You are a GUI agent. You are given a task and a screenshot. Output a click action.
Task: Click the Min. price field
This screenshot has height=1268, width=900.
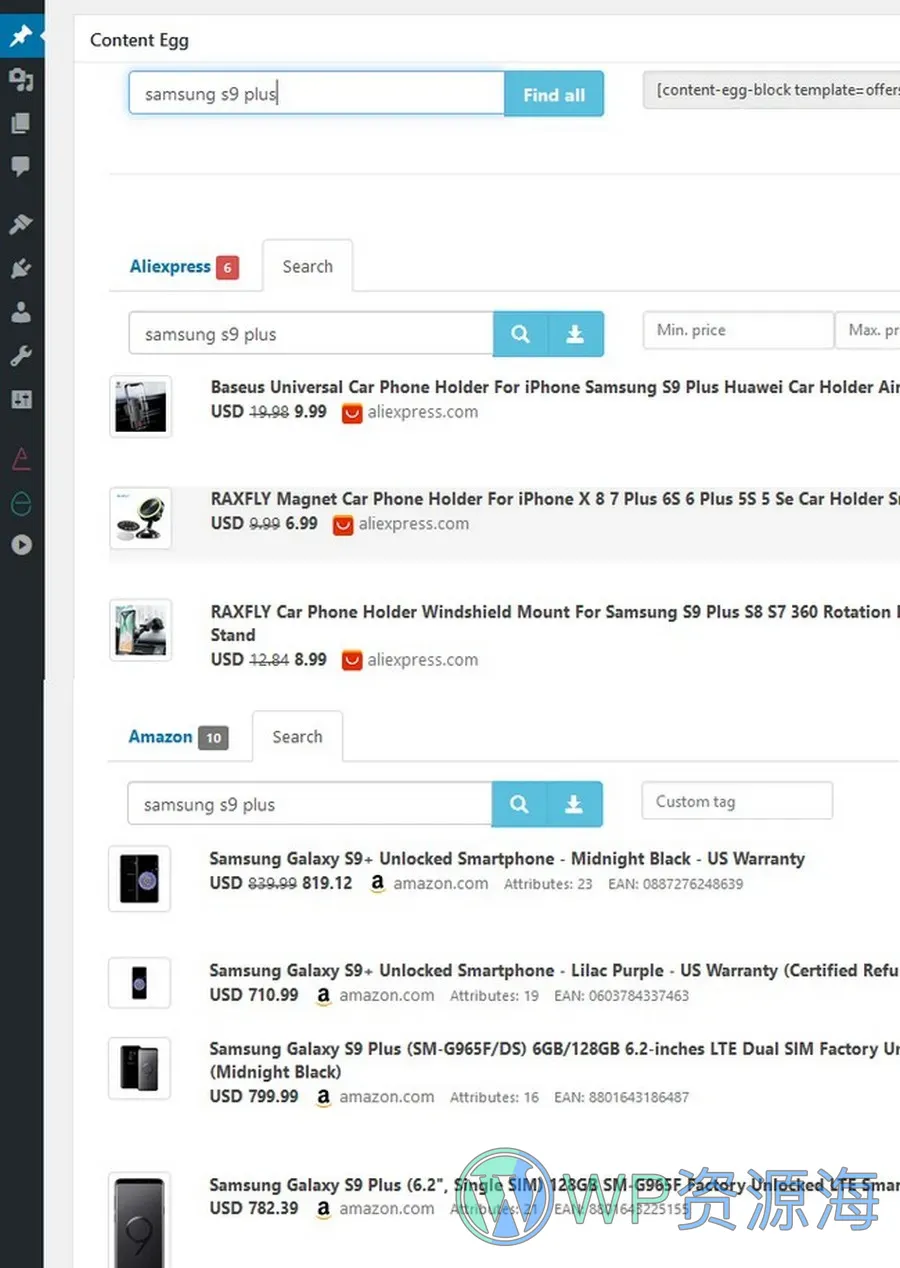(x=738, y=330)
